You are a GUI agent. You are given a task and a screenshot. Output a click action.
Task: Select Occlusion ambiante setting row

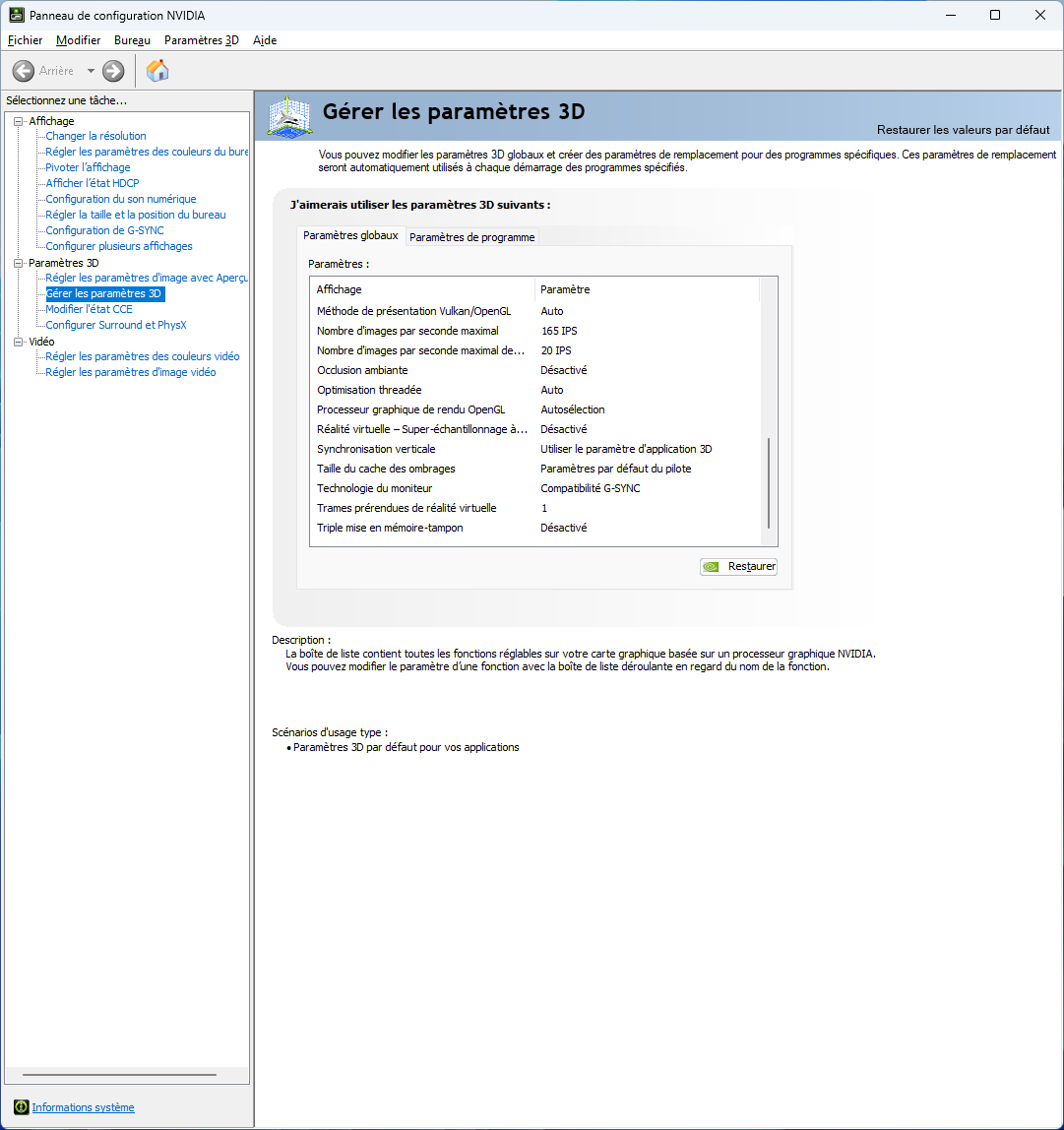point(534,370)
